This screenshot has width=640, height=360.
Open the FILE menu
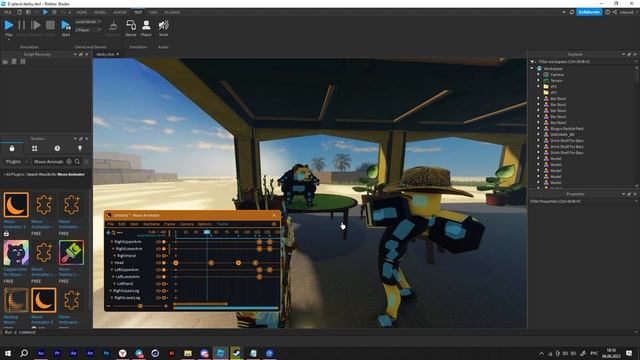[8, 12]
